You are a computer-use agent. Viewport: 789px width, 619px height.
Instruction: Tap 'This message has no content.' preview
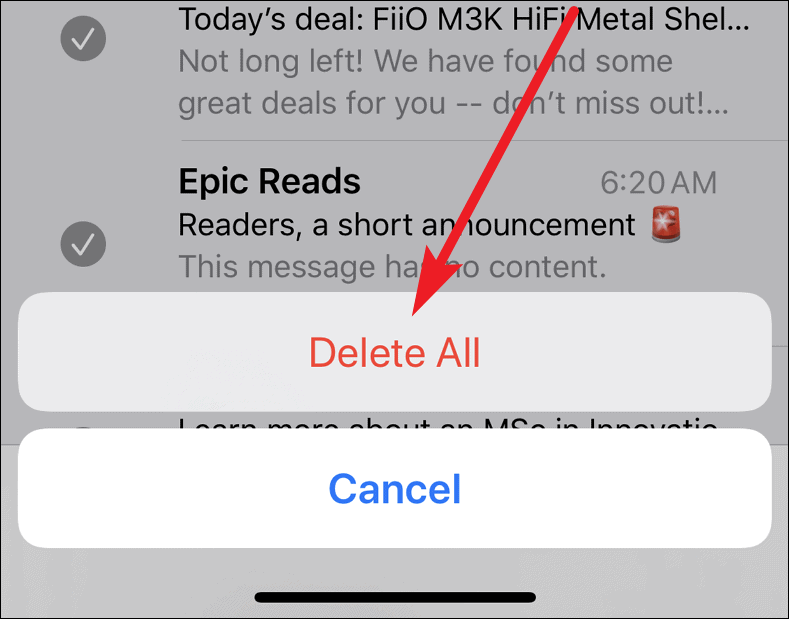[x=392, y=267]
